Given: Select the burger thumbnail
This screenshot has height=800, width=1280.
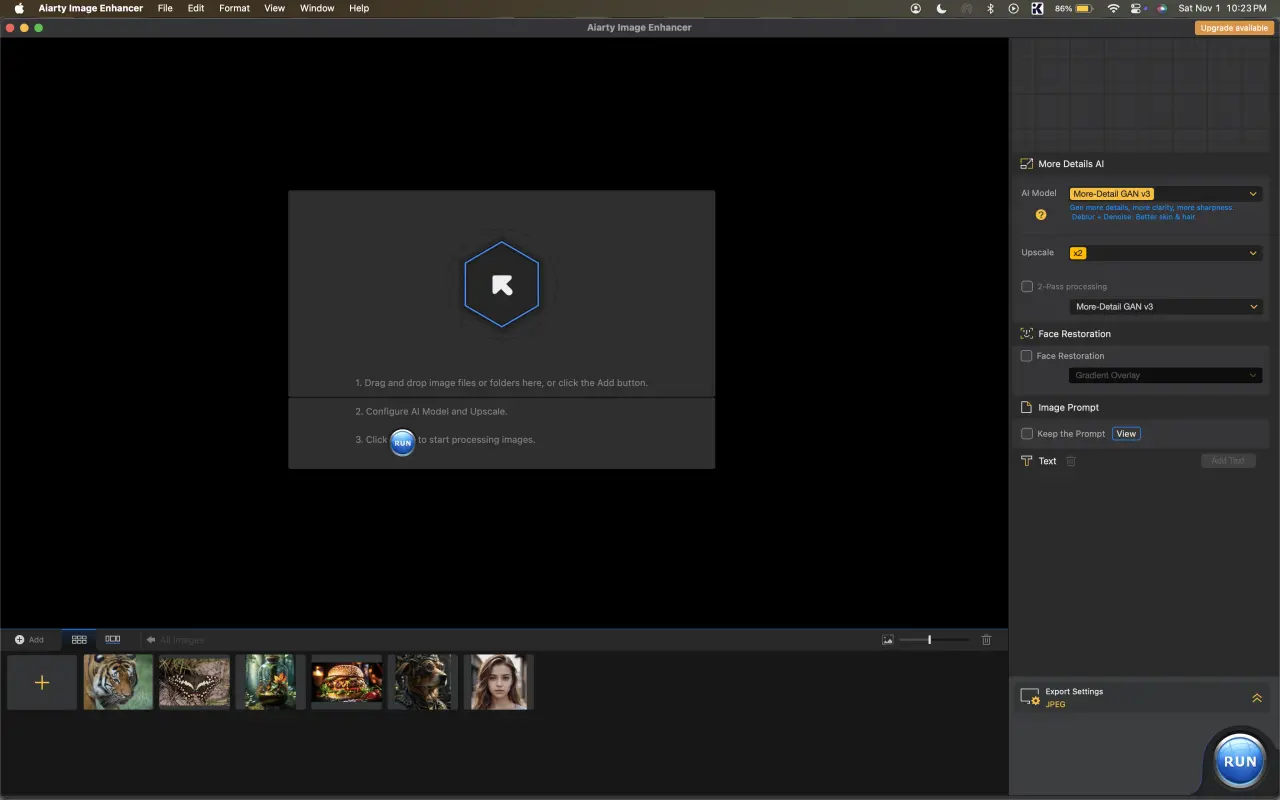Looking at the screenshot, I should 347,682.
